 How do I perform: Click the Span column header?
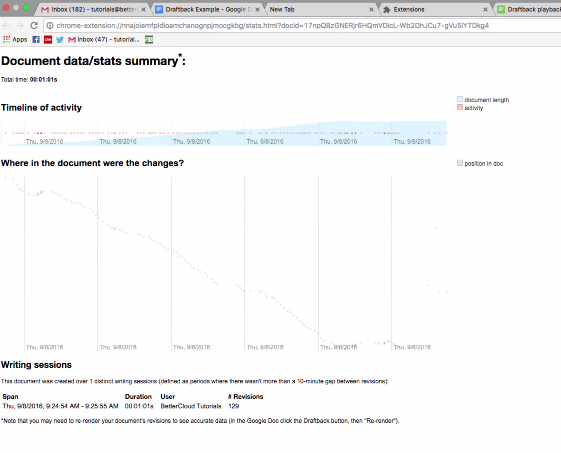point(10,396)
